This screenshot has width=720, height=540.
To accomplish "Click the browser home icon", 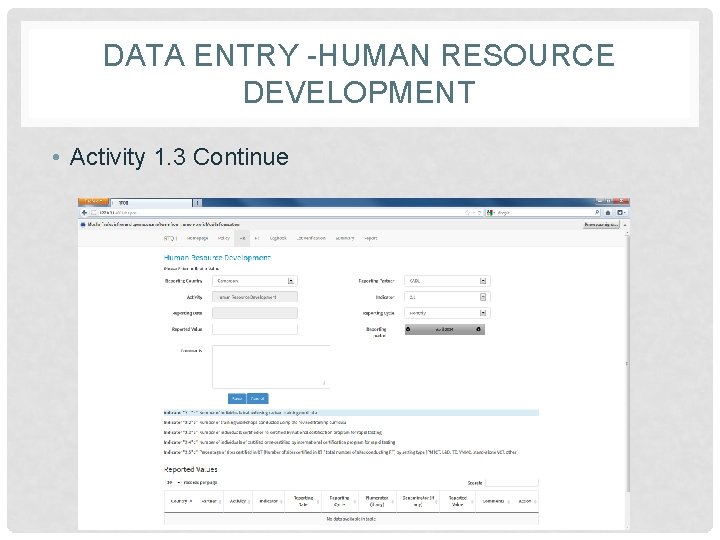I will 608,213.
